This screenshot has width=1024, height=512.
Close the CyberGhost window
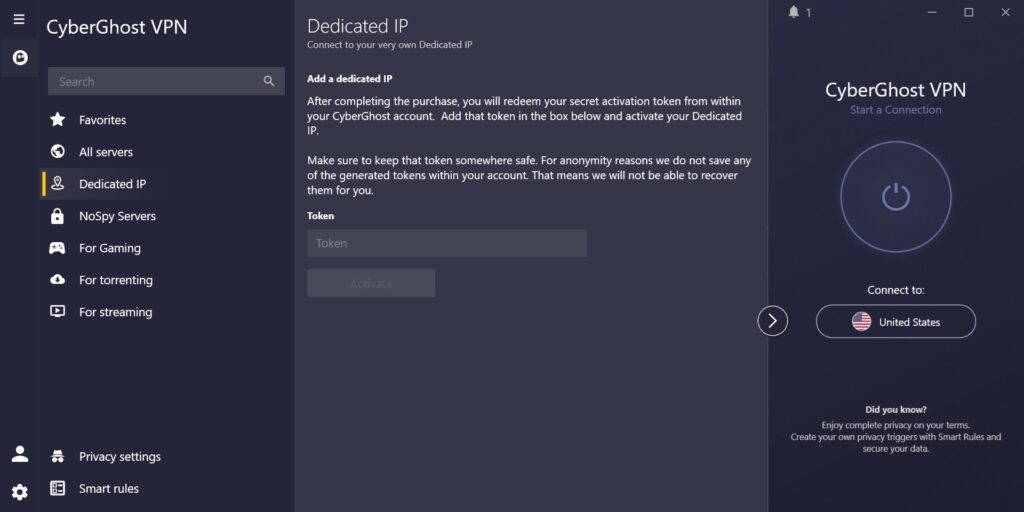click(1005, 12)
